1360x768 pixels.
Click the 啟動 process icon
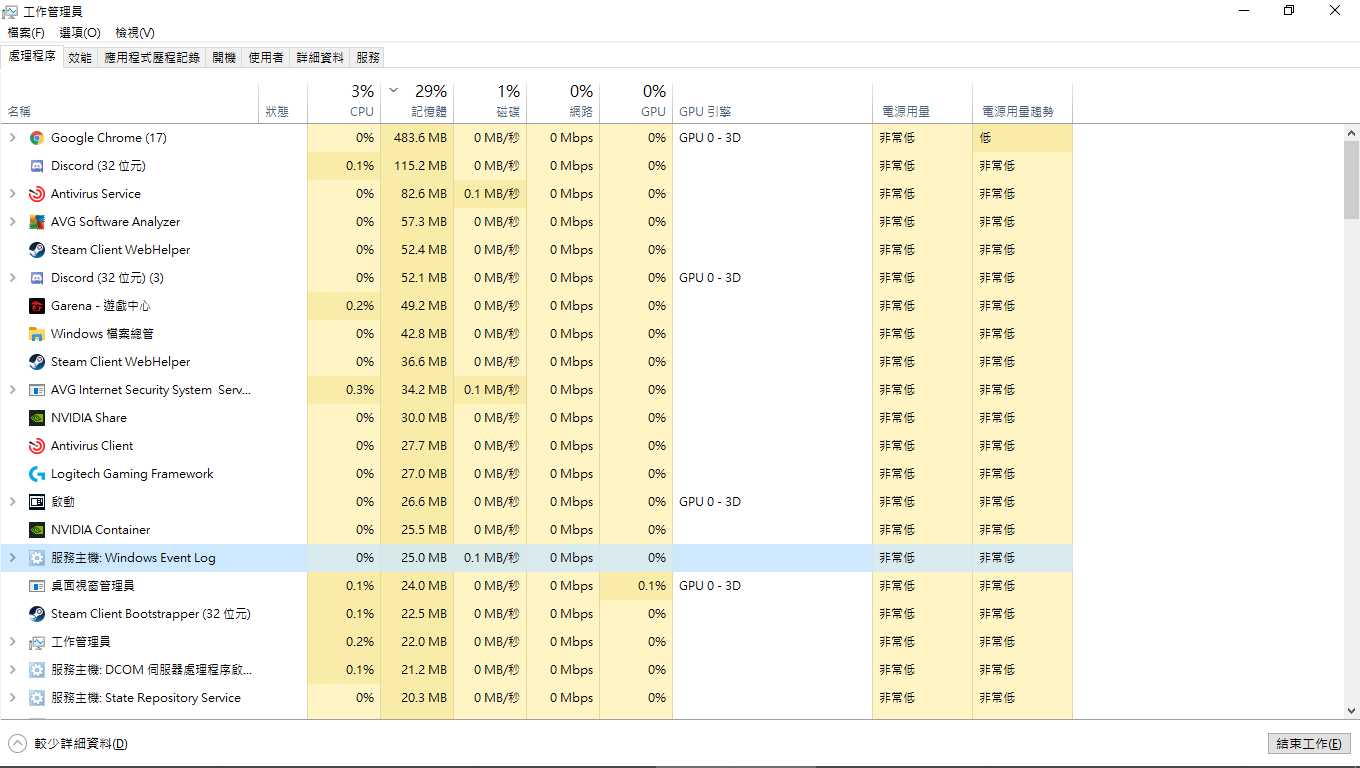coord(37,502)
